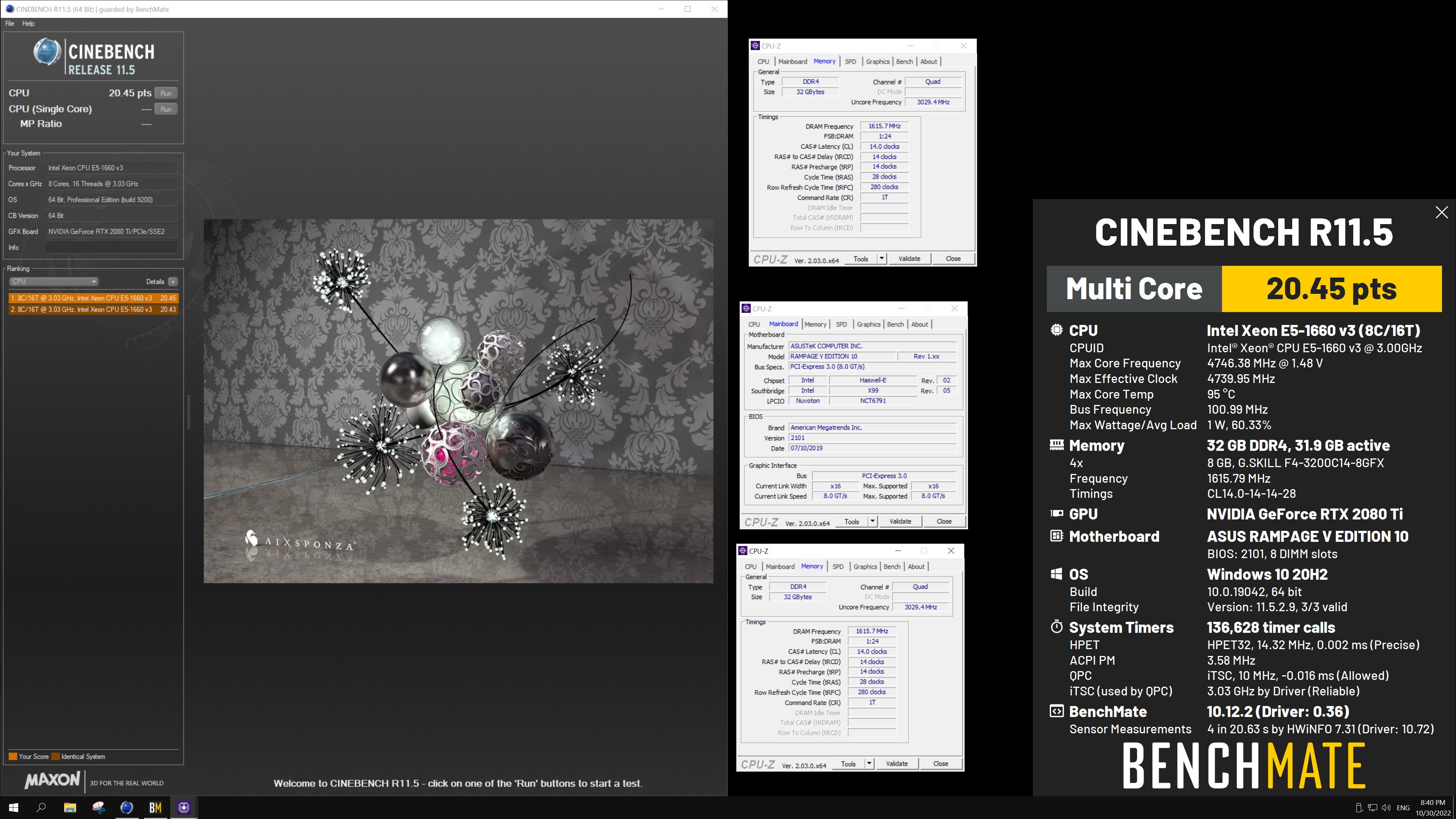Click DRAM Frequency value in top CPU-Z window
The height and width of the screenshot is (819, 1456).
tap(885, 126)
